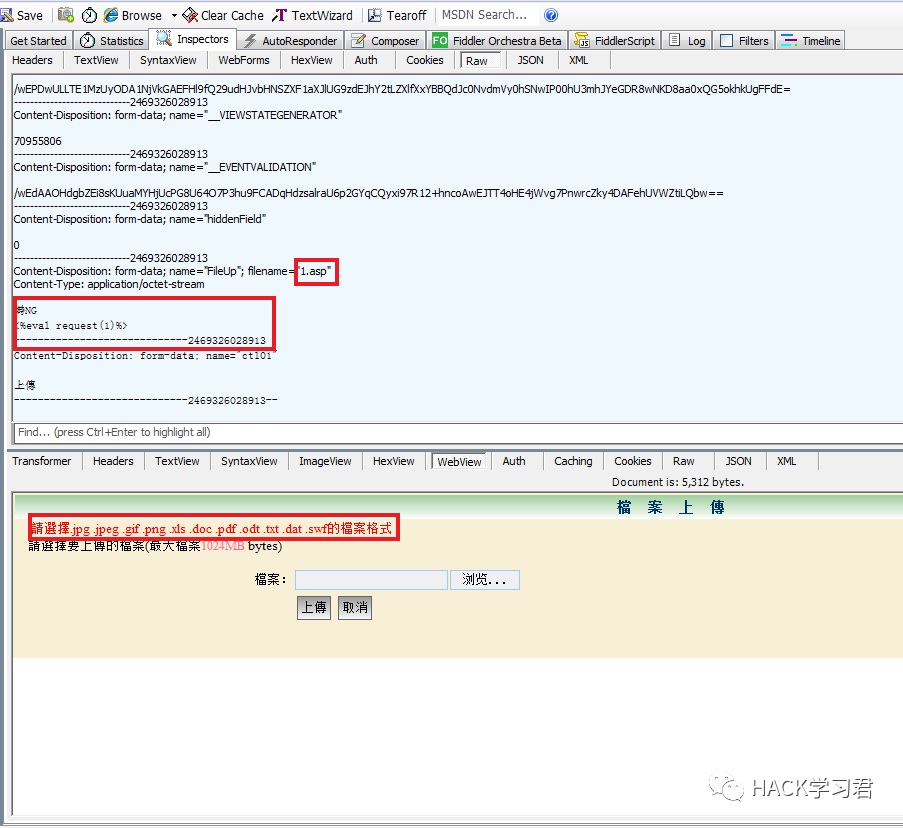This screenshot has width=903, height=828.
Task: Click the "Content-Type: application/octet-stream" line
Action: click(x=109, y=284)
